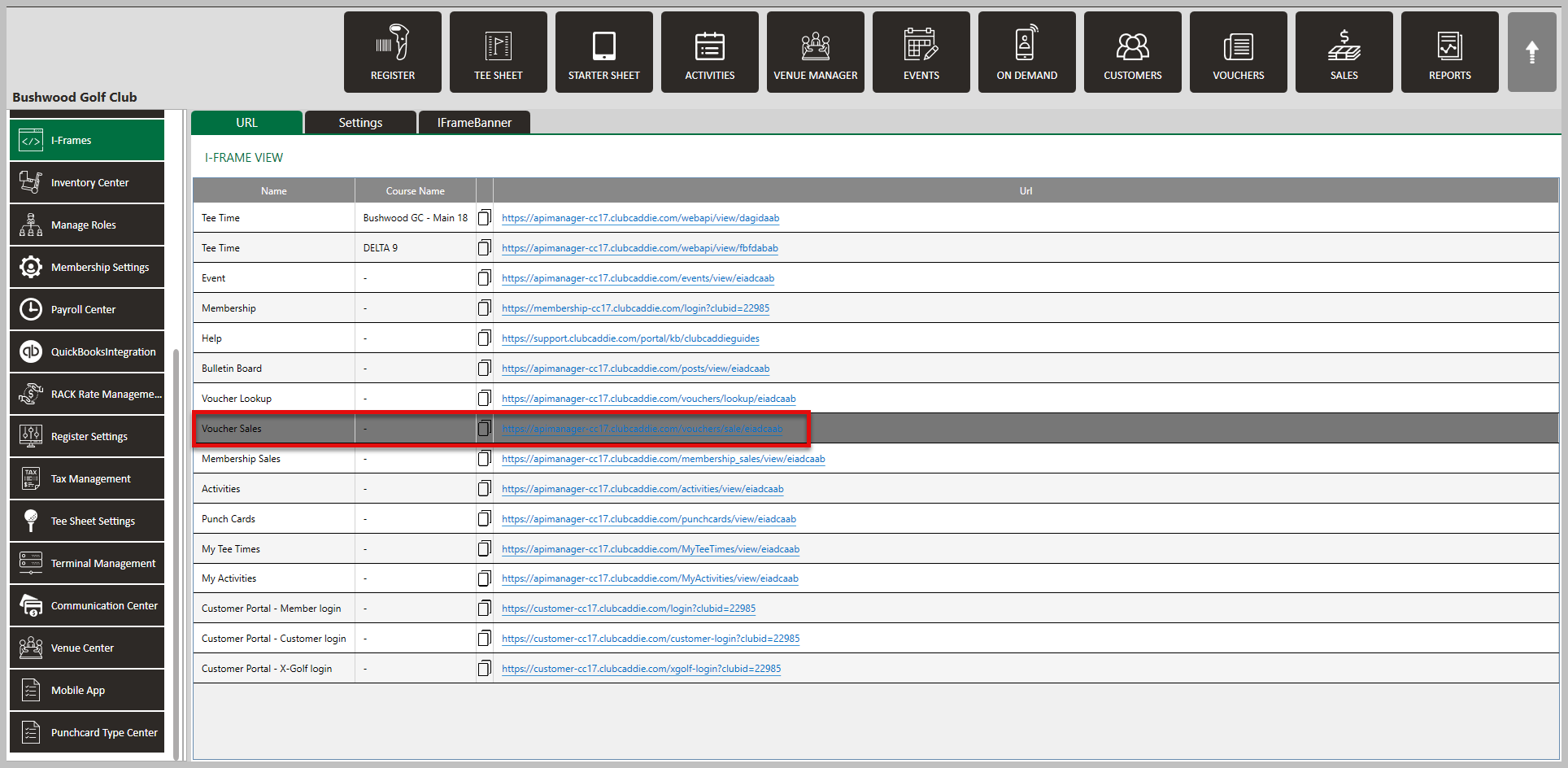Open Venue Center in the sidebar
1568x768 pixels.
click(x=87, y=648)
